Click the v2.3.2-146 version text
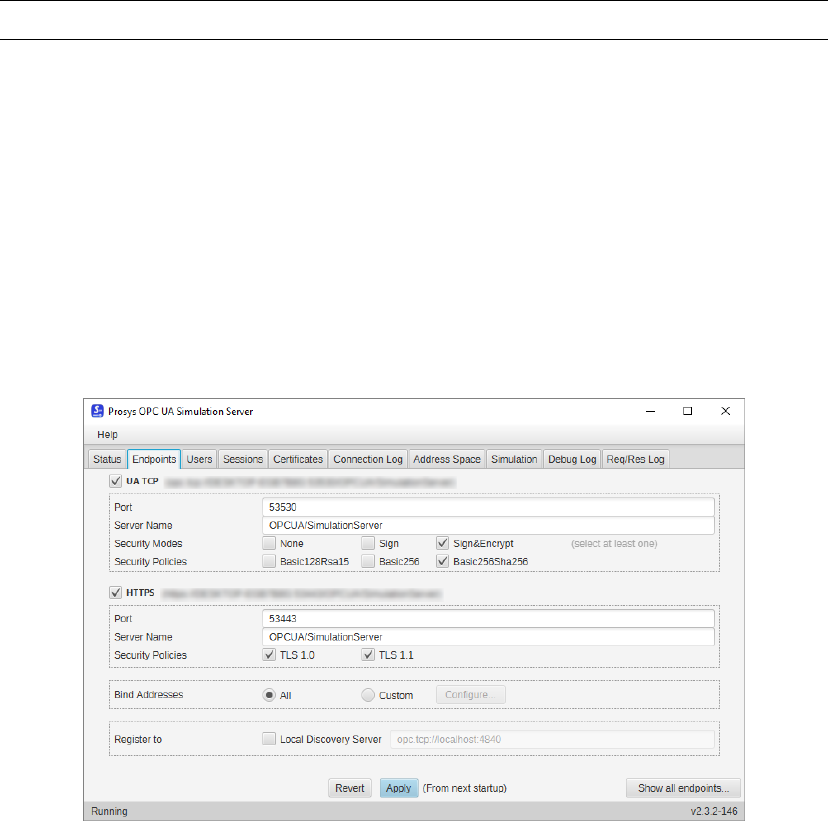Viewport: 828px width, 821px height. [x=714, y=811]
